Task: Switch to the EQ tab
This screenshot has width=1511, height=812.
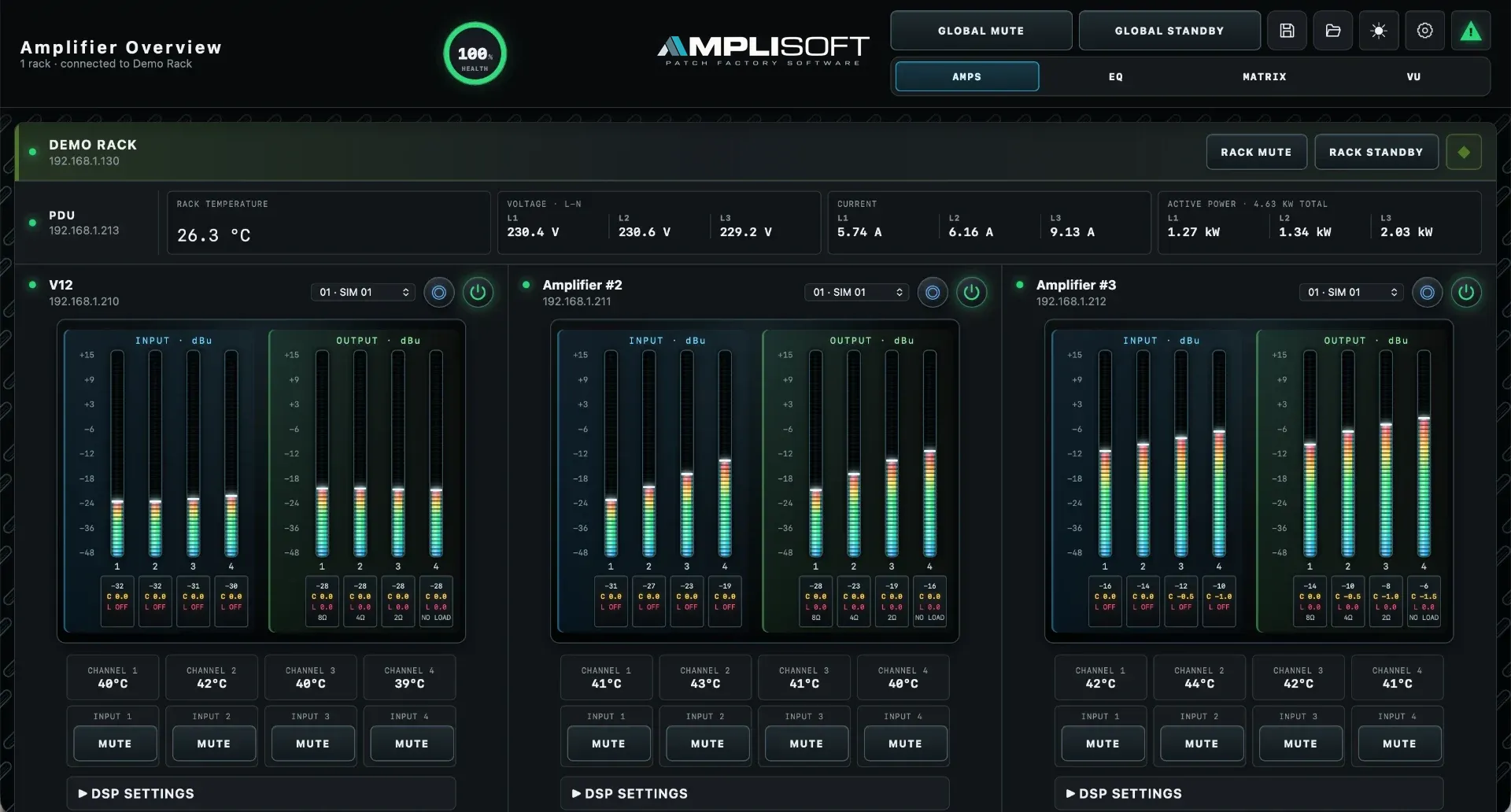Action: pos(1116,76)
